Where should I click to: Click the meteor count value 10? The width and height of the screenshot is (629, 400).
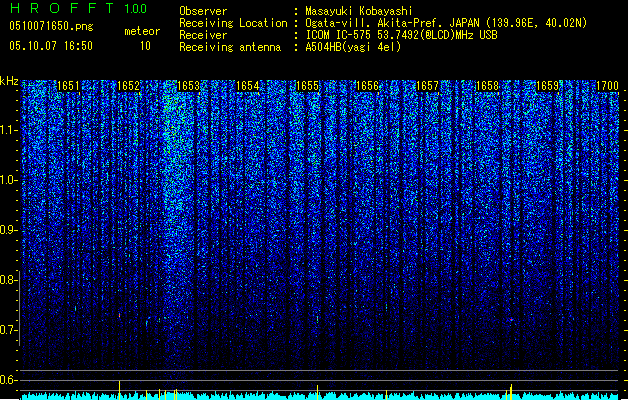[x=145, y=46]
